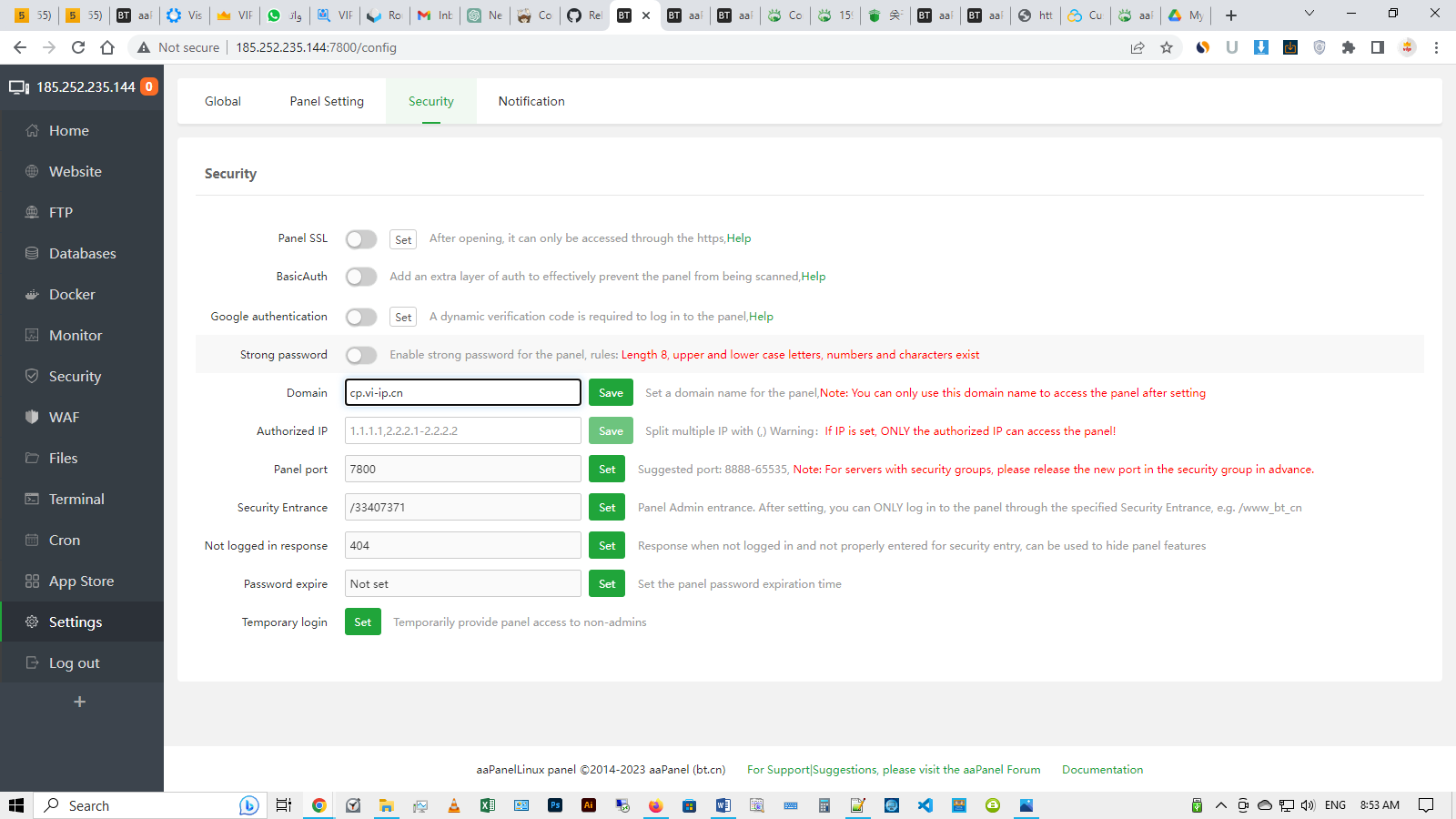This screenshot has width=1456, height=819.
Task: Click the Security Entrance input field
Action: pos(462,508)
